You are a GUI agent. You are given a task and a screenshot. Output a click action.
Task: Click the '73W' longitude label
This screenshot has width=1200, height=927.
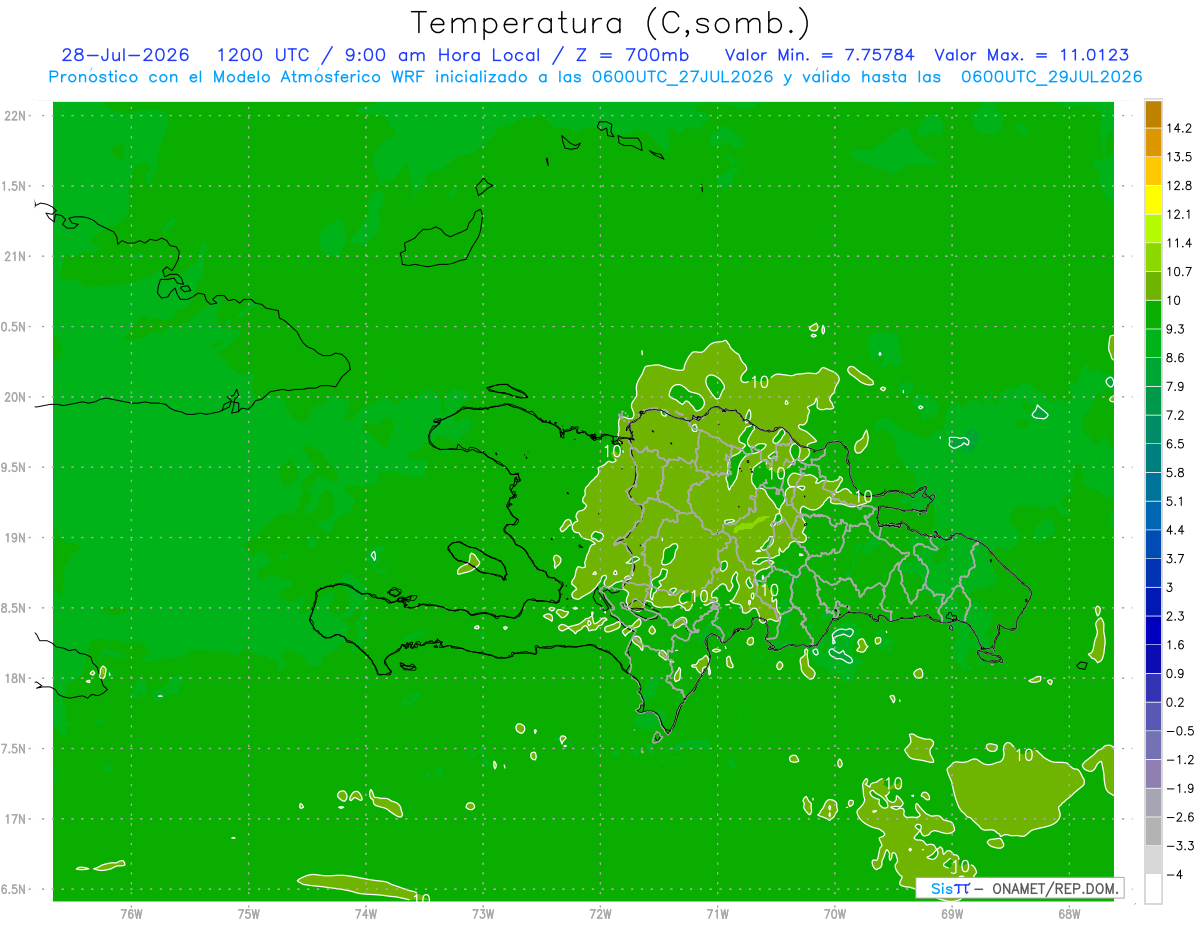click(x=483, y=914)
